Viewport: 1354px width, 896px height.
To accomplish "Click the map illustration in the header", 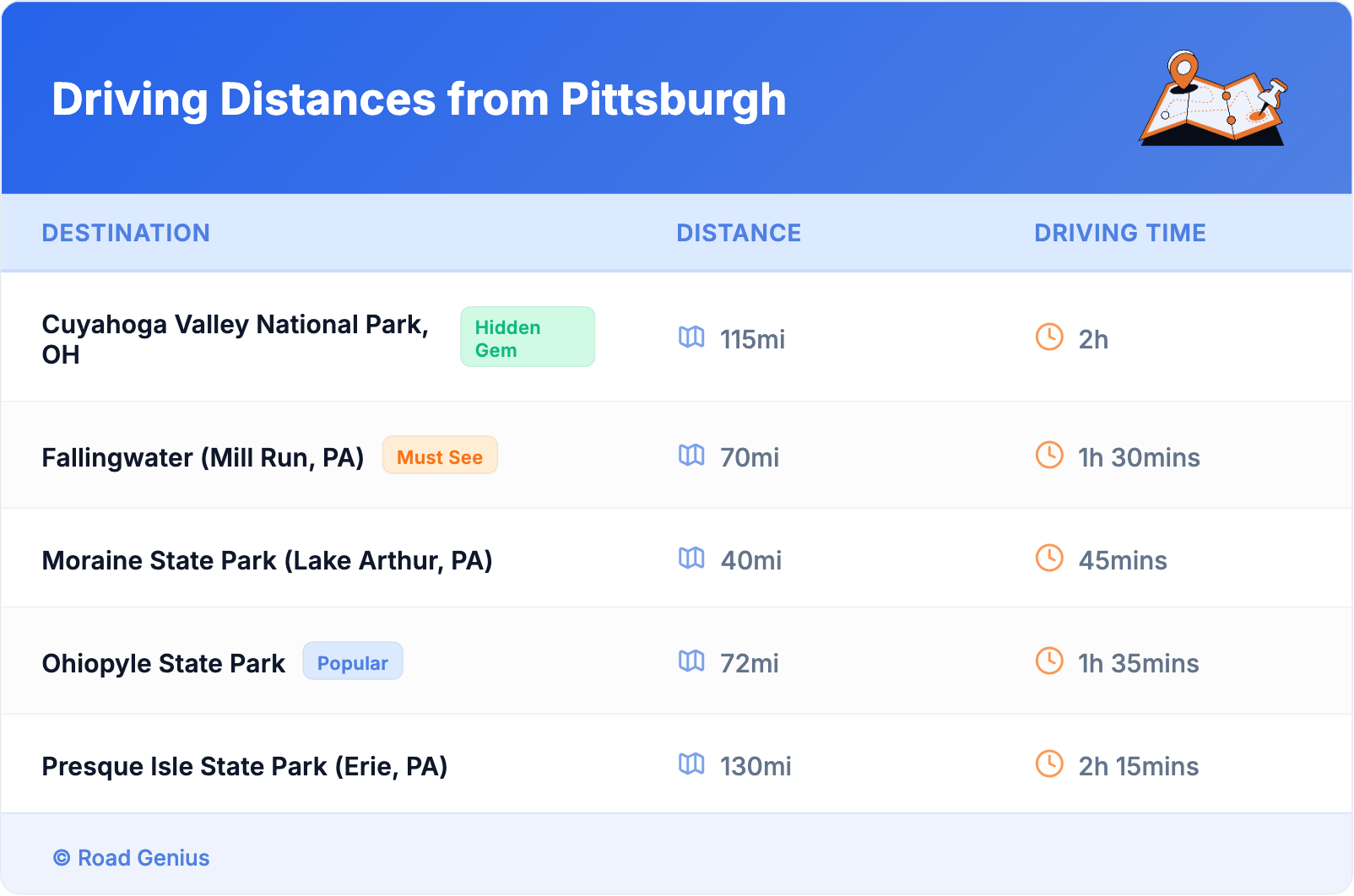I will click(x=1213, y=100).
